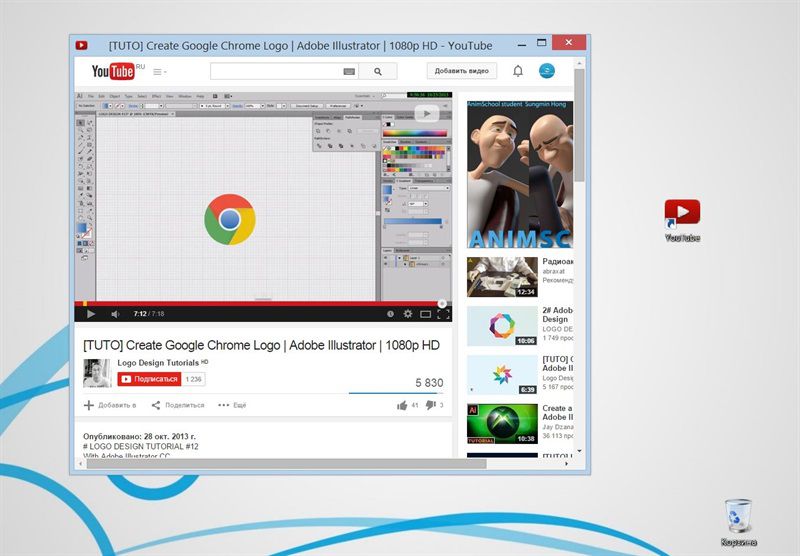Open the notifications bell

click(518, 71)
